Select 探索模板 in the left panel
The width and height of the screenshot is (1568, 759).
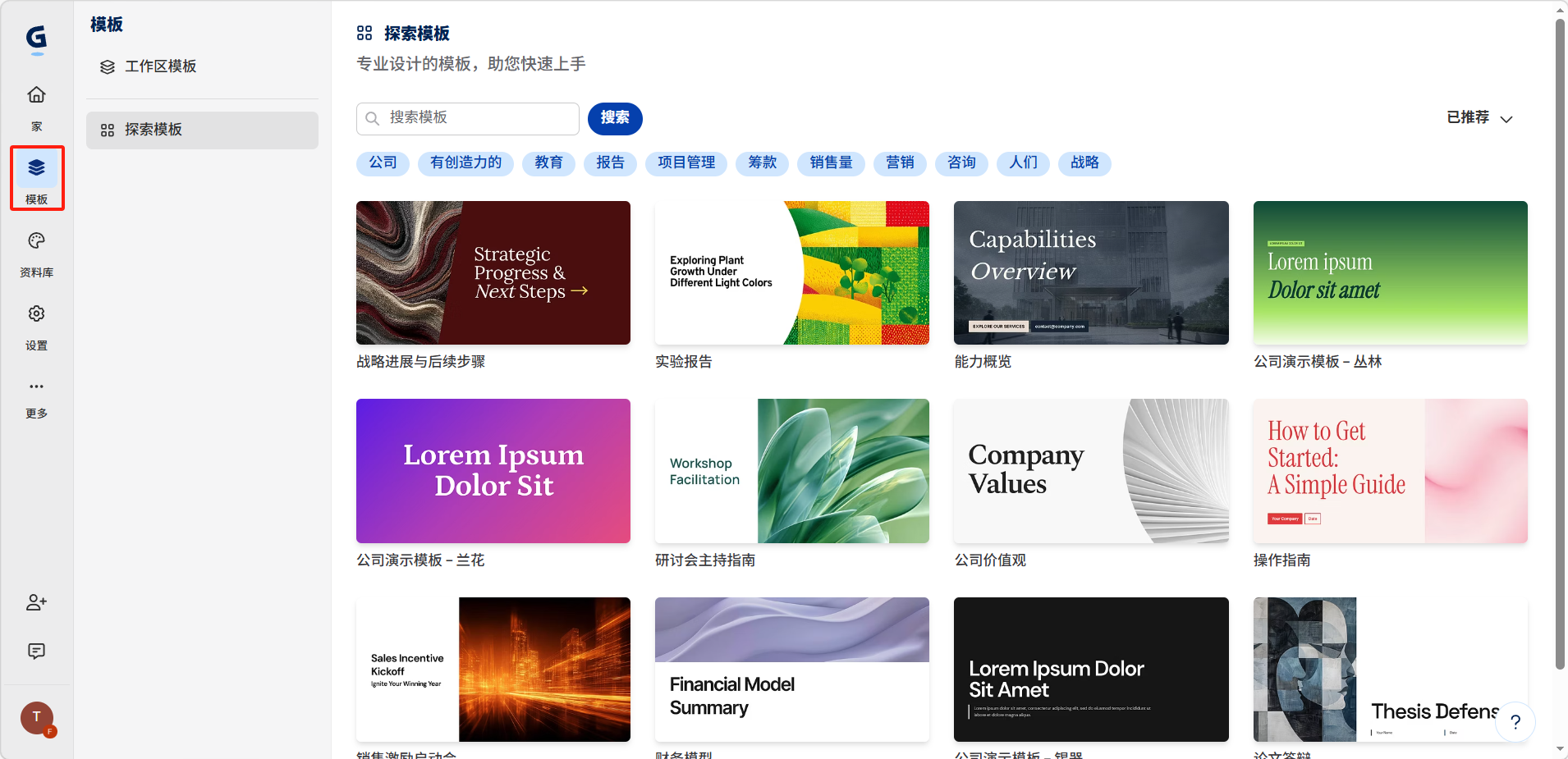[202, 130]
